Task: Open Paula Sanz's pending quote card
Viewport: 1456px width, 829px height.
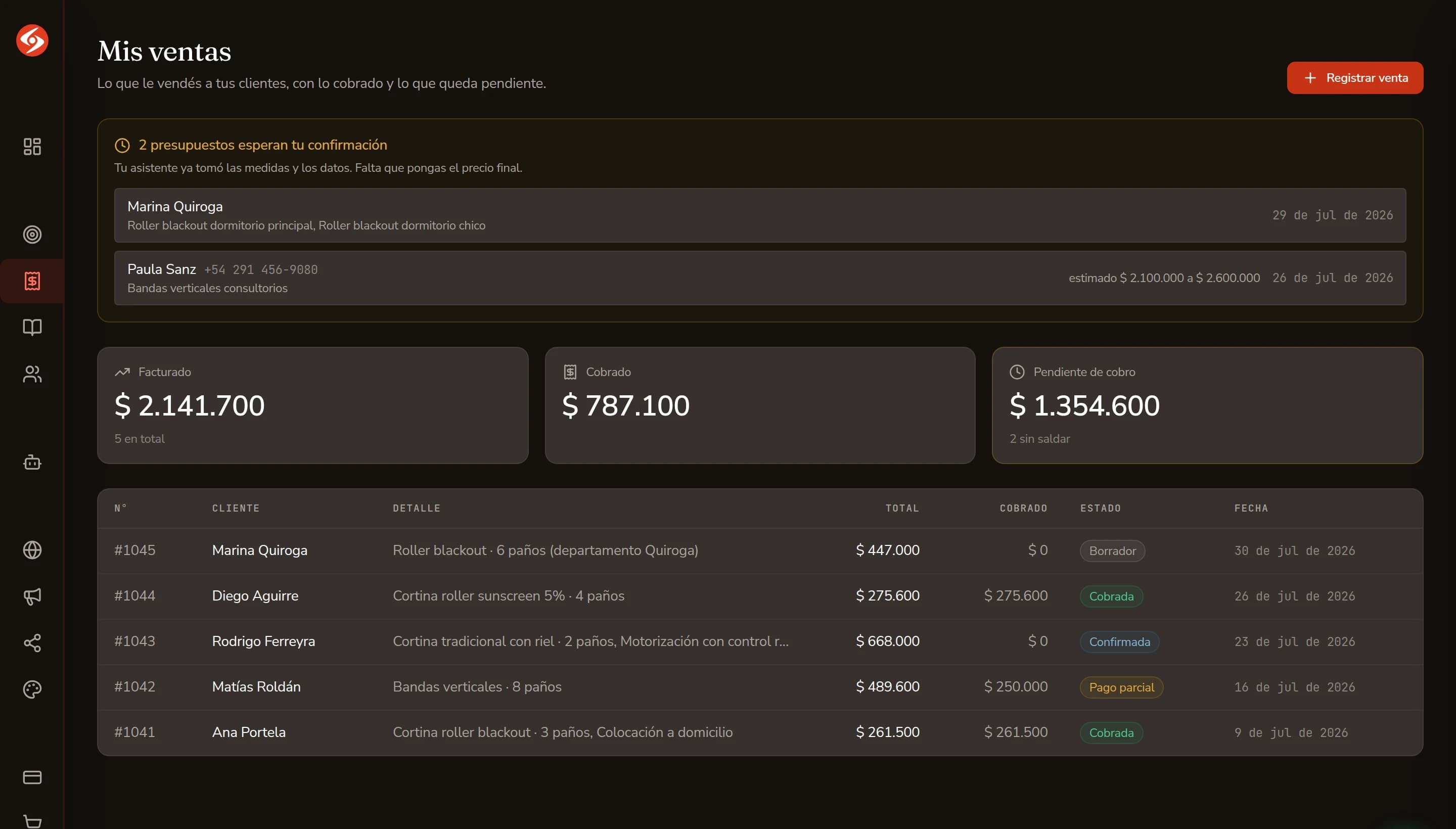Action: (x=760, y=278)
